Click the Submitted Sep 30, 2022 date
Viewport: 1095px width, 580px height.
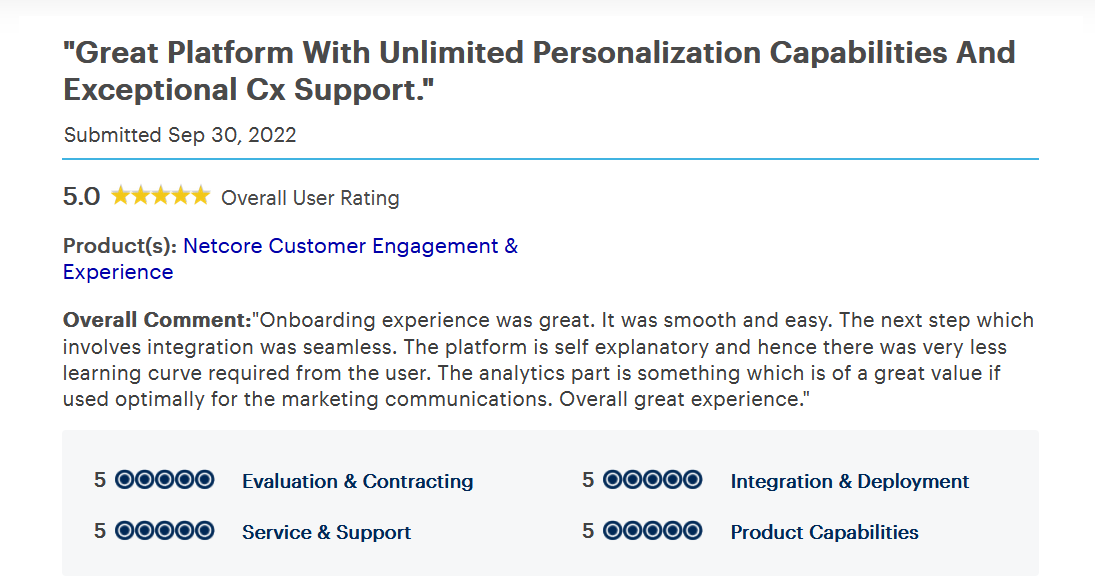coord(180,135)
